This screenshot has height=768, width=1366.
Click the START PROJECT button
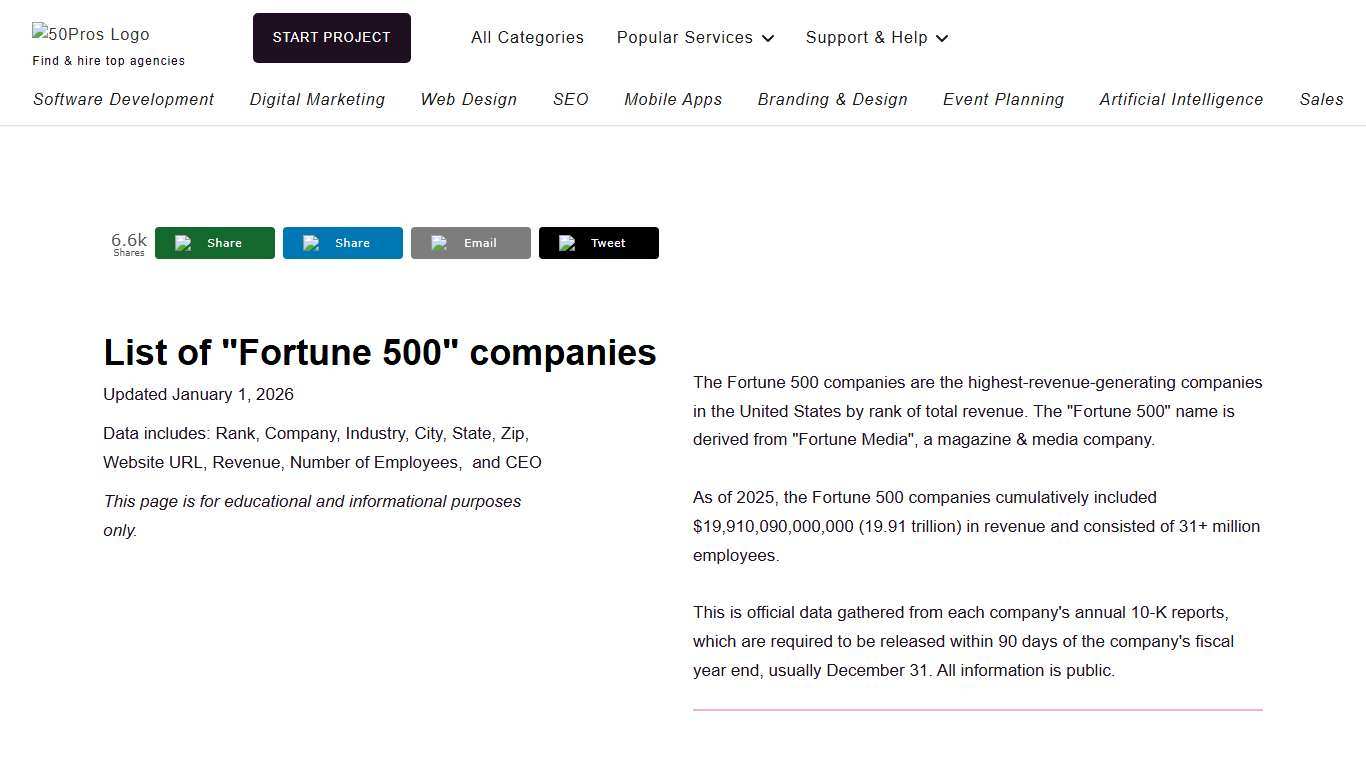click(x=331, y=37)
